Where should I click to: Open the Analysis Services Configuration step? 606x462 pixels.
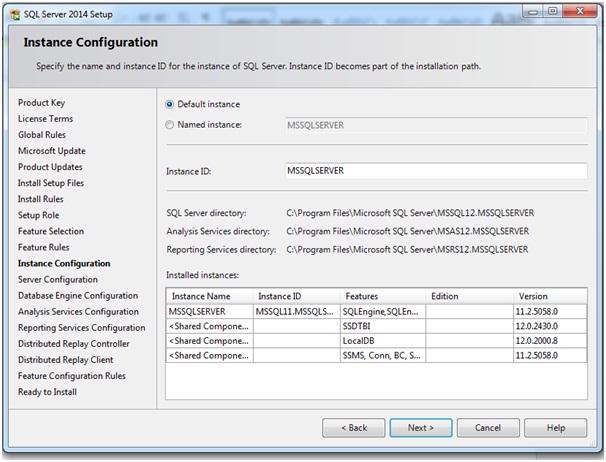pos(78,312)
